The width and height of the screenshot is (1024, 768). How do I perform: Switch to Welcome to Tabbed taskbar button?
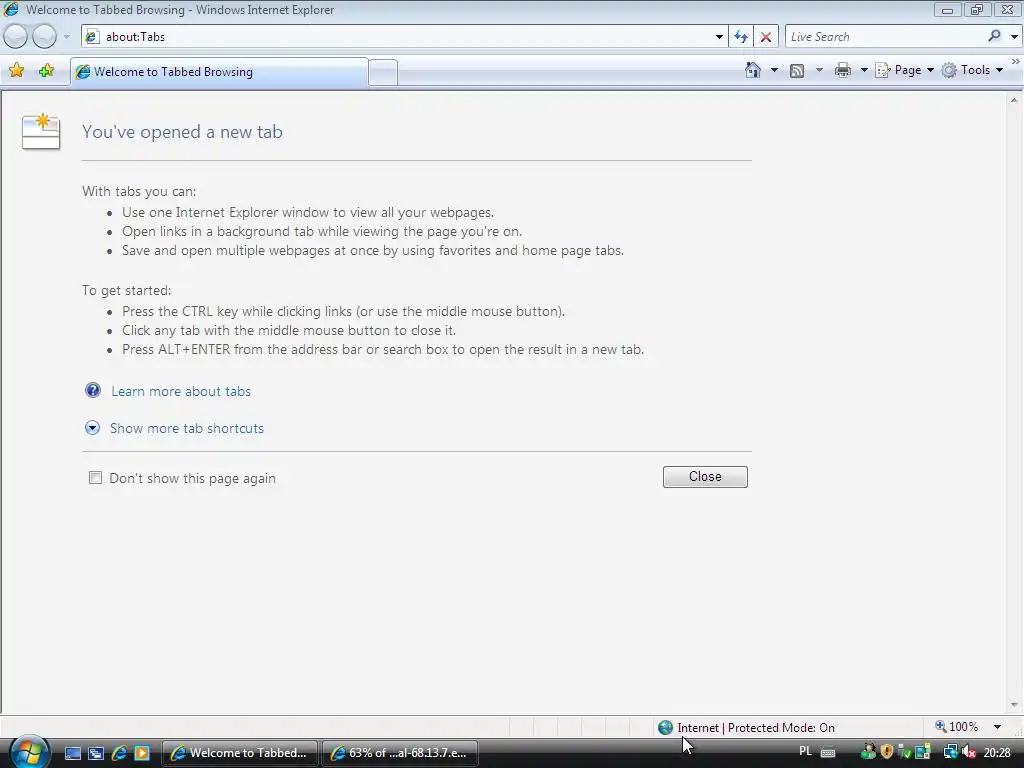point(239,753)
